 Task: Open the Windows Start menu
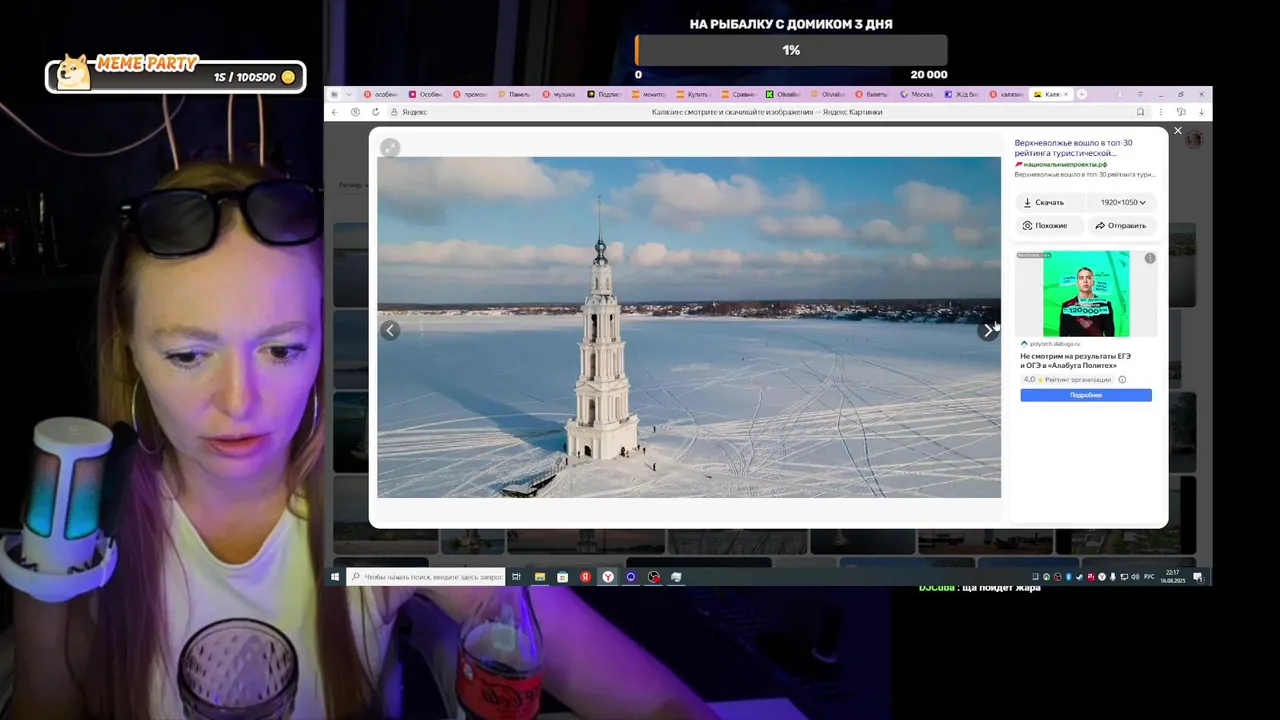(x=335, y=577)
